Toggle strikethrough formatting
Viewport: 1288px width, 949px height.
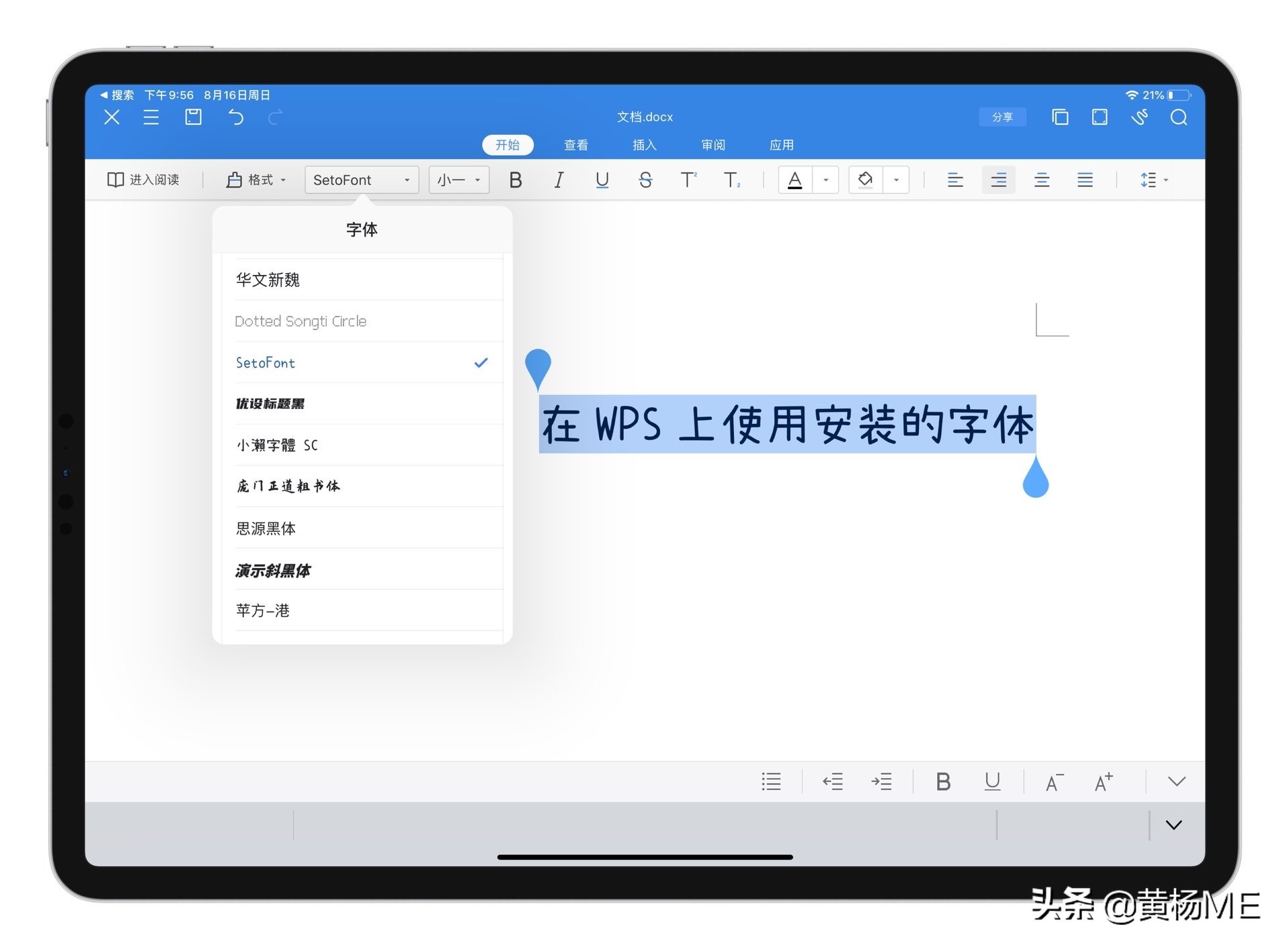click(x=645, y=180)
